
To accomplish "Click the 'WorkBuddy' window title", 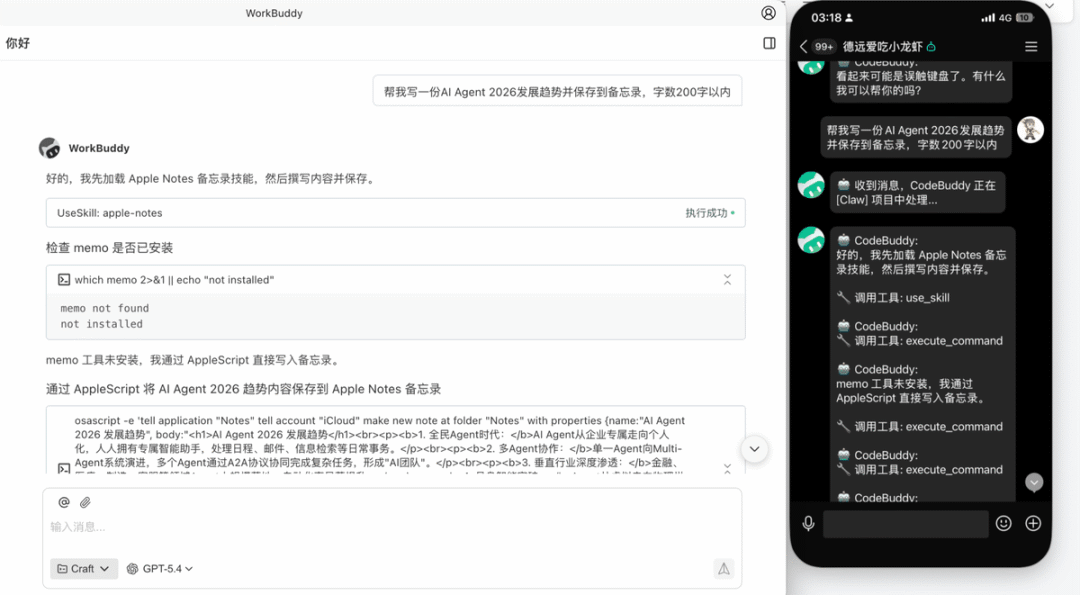I will [x=274, y=13].
